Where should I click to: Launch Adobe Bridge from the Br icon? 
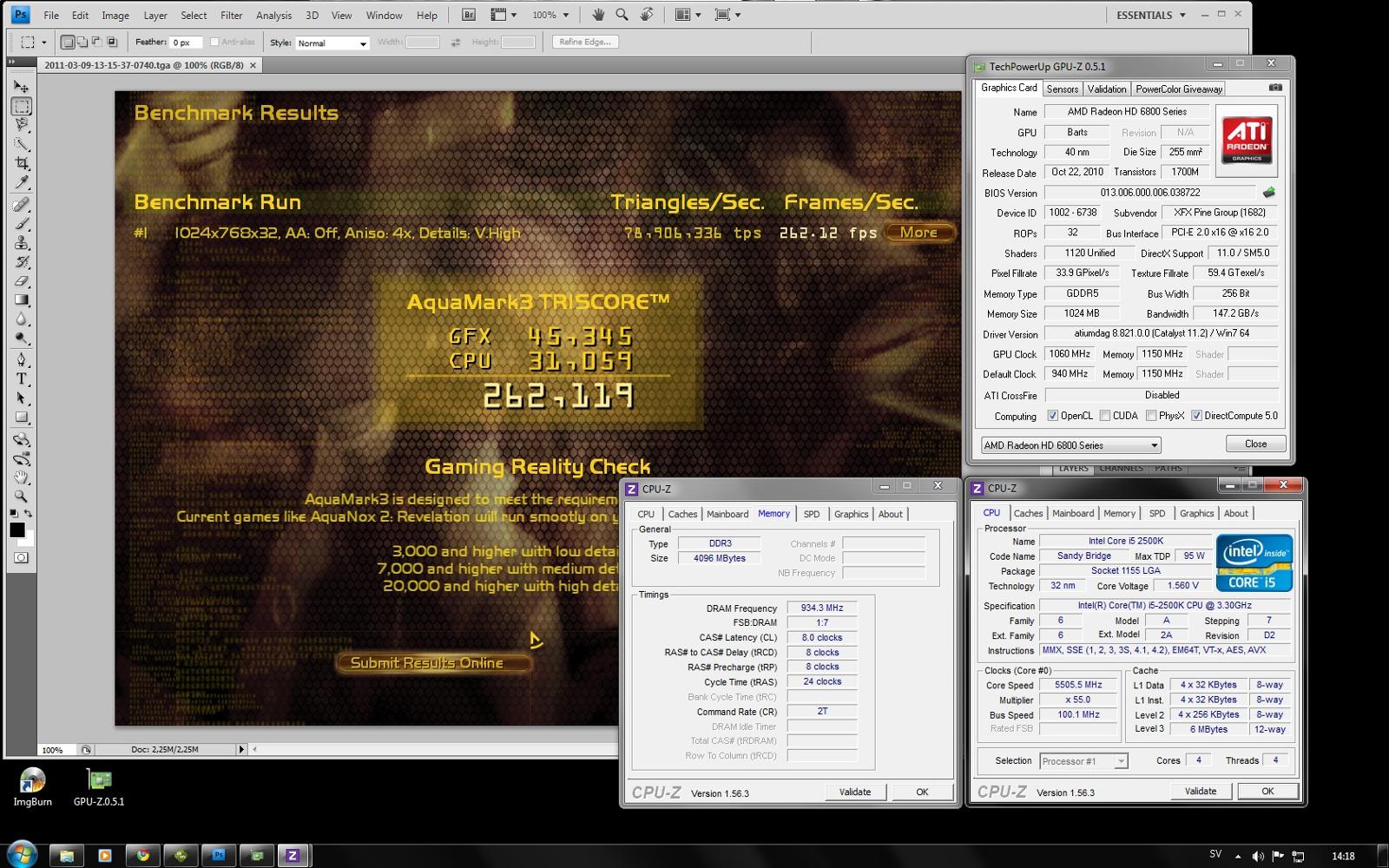[x=469, y=15]
